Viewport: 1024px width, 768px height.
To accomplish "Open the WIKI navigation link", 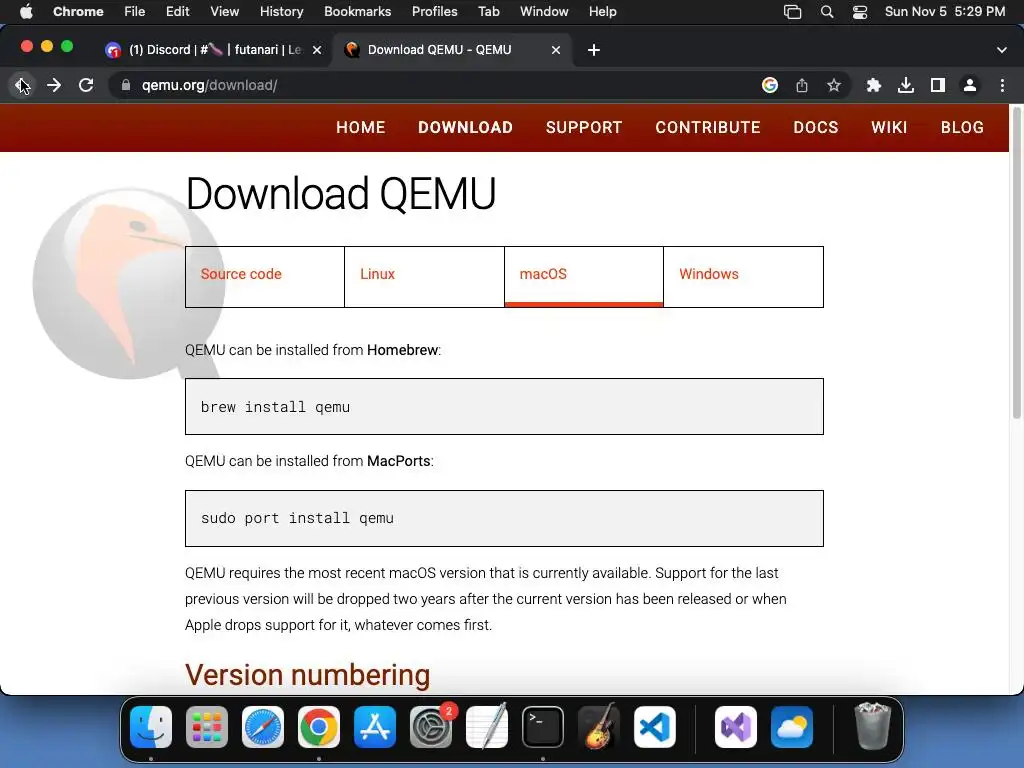I will tap(889, 127).
